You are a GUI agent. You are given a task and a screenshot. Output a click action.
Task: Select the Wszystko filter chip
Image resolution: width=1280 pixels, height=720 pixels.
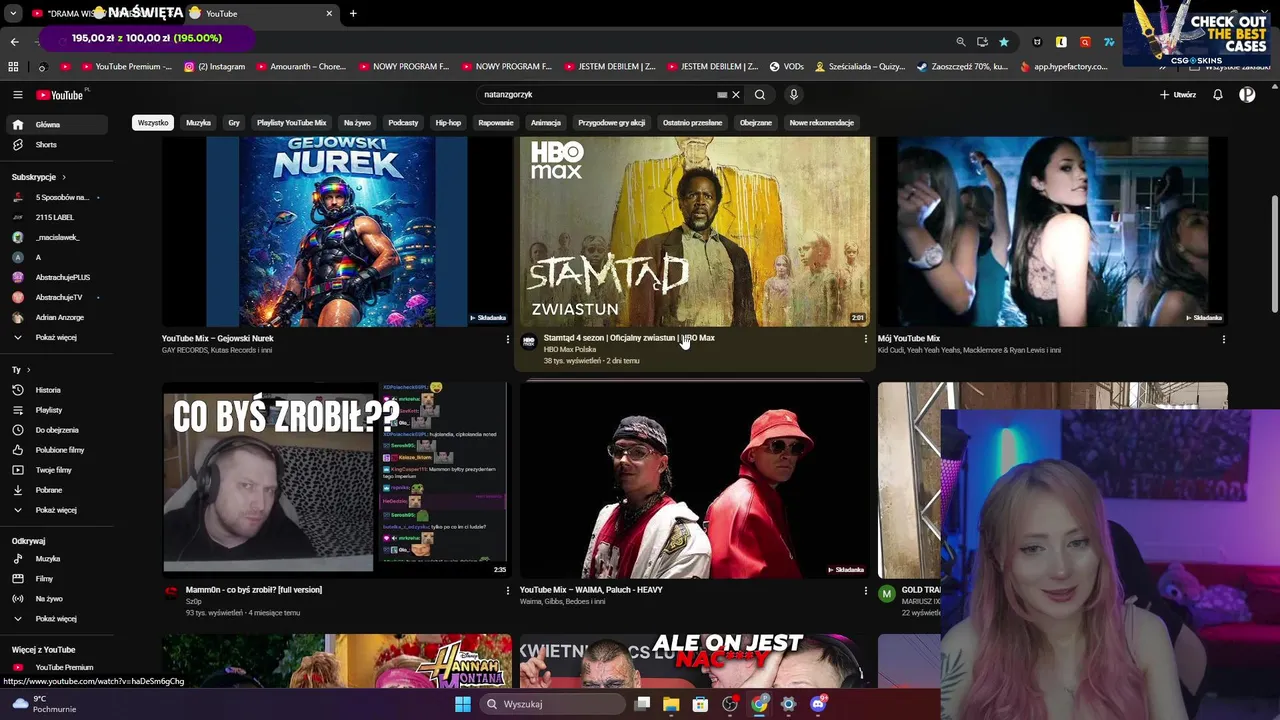tap(153, 123)
